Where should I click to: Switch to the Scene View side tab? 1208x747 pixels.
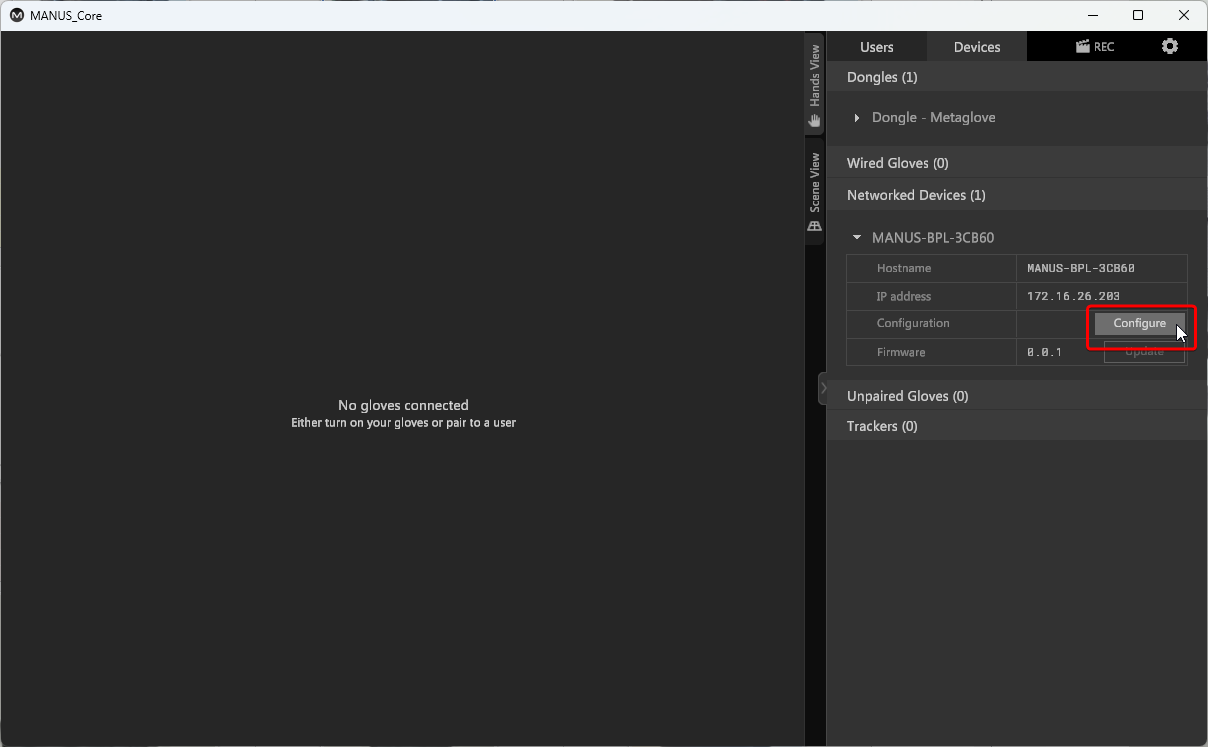pyautogui.click(x=815, y=192)
